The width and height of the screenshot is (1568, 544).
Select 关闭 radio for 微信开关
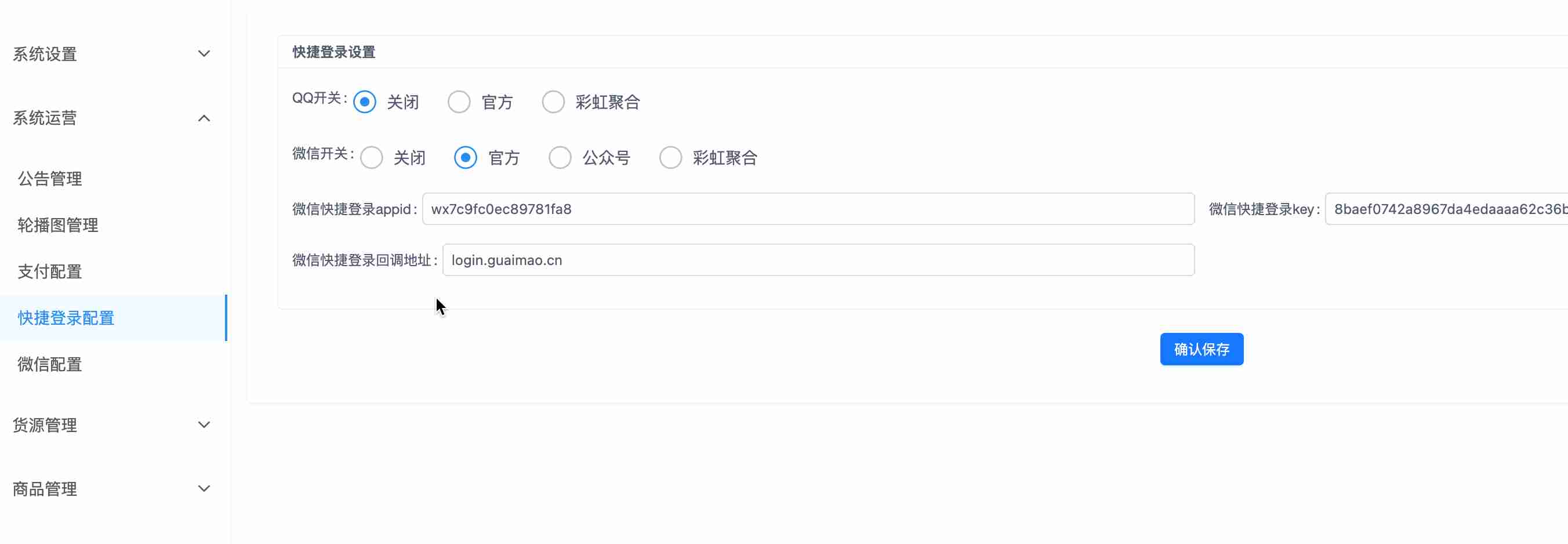coord(371,158)
